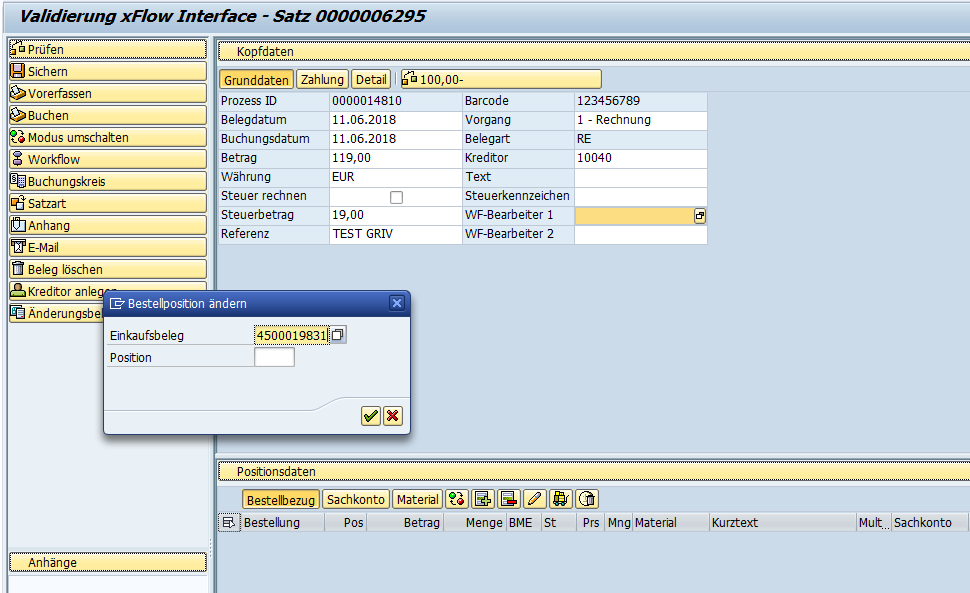Image resolution: width=970 pixels, height=593 pixels.
Task: Open value help for Einkaufsbeleg field
Action: tap(339, 335)
